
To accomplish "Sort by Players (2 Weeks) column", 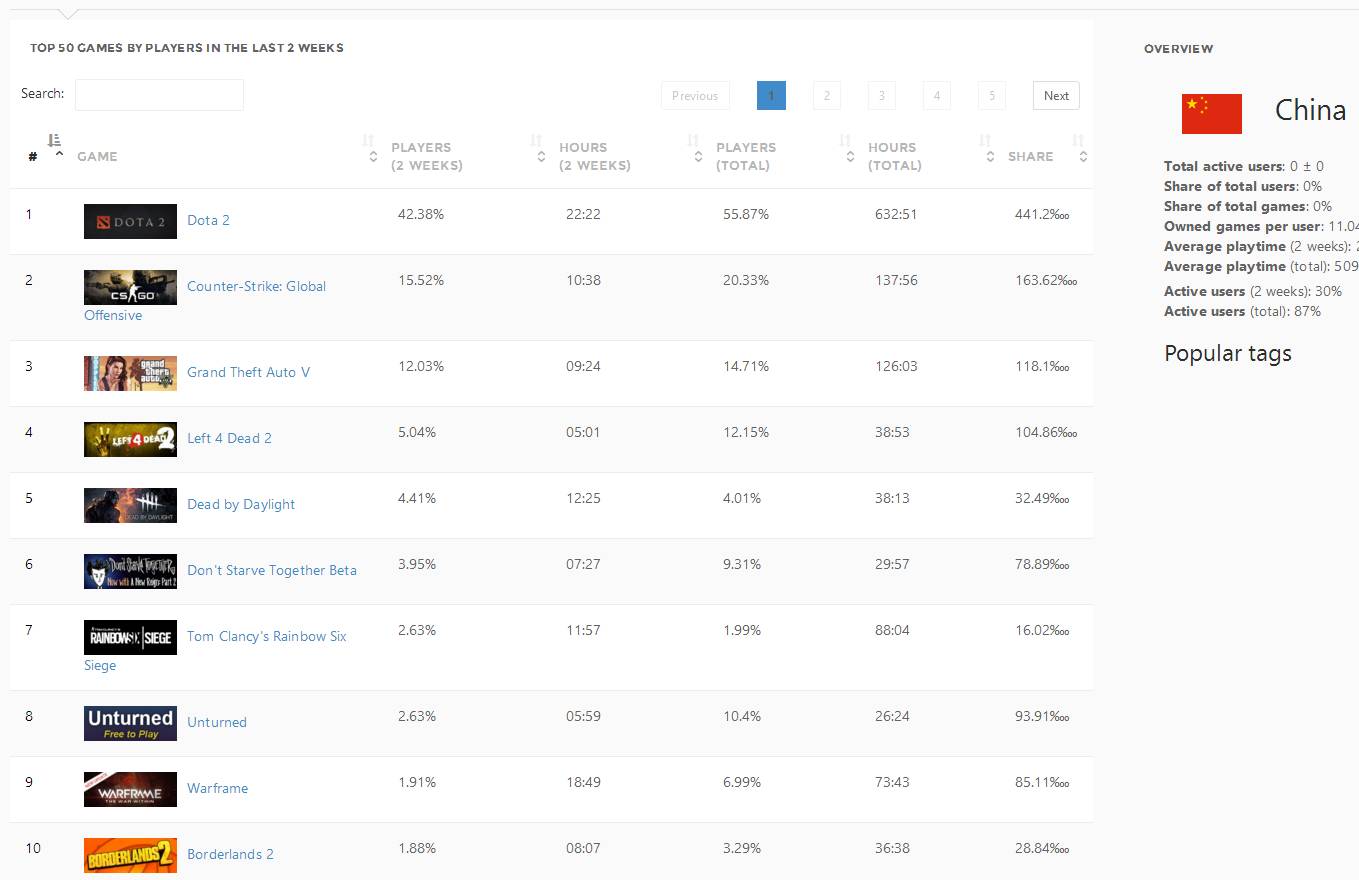I will (x=427, y=156).
